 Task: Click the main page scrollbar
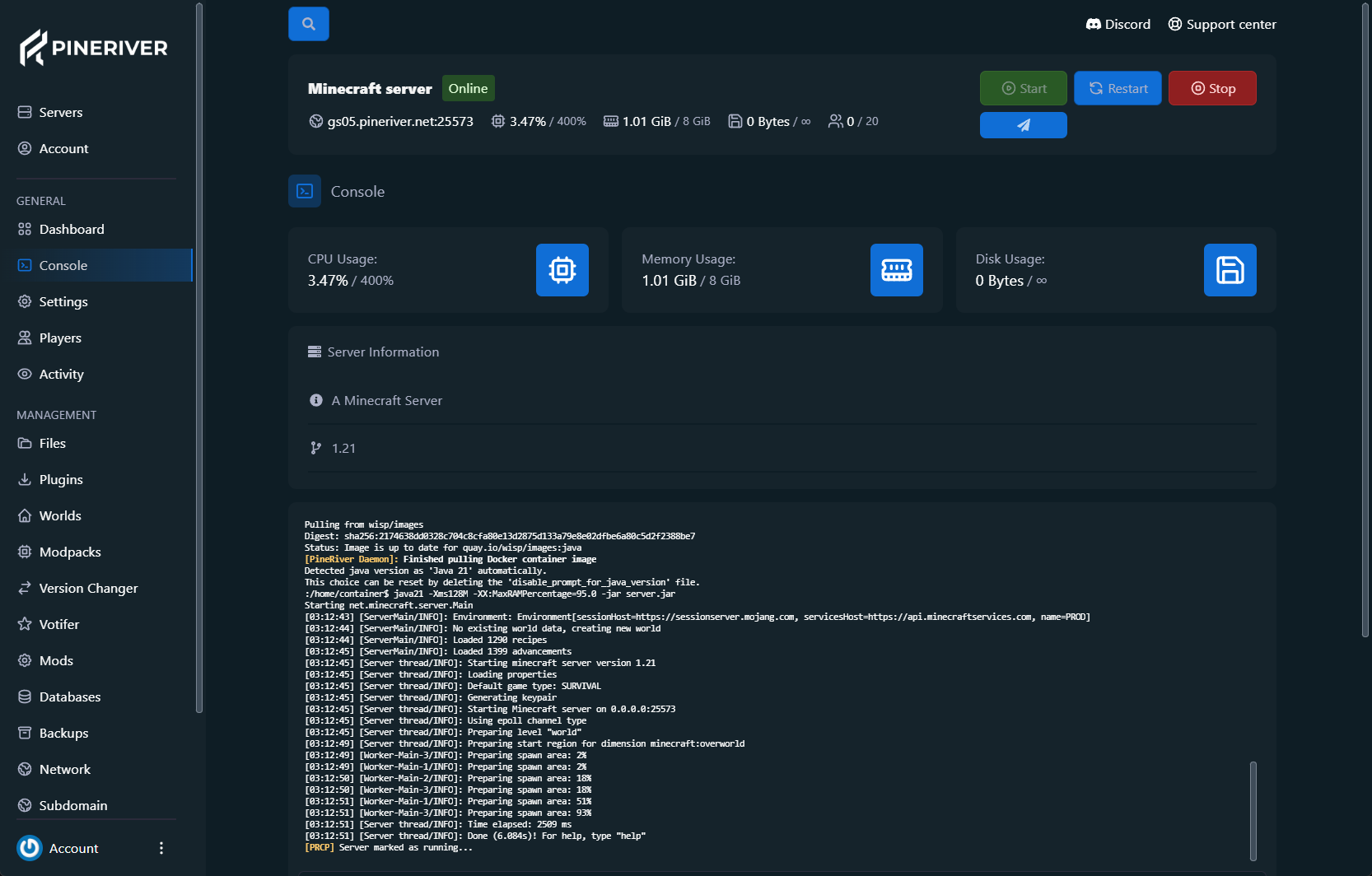pos(1365,321)
